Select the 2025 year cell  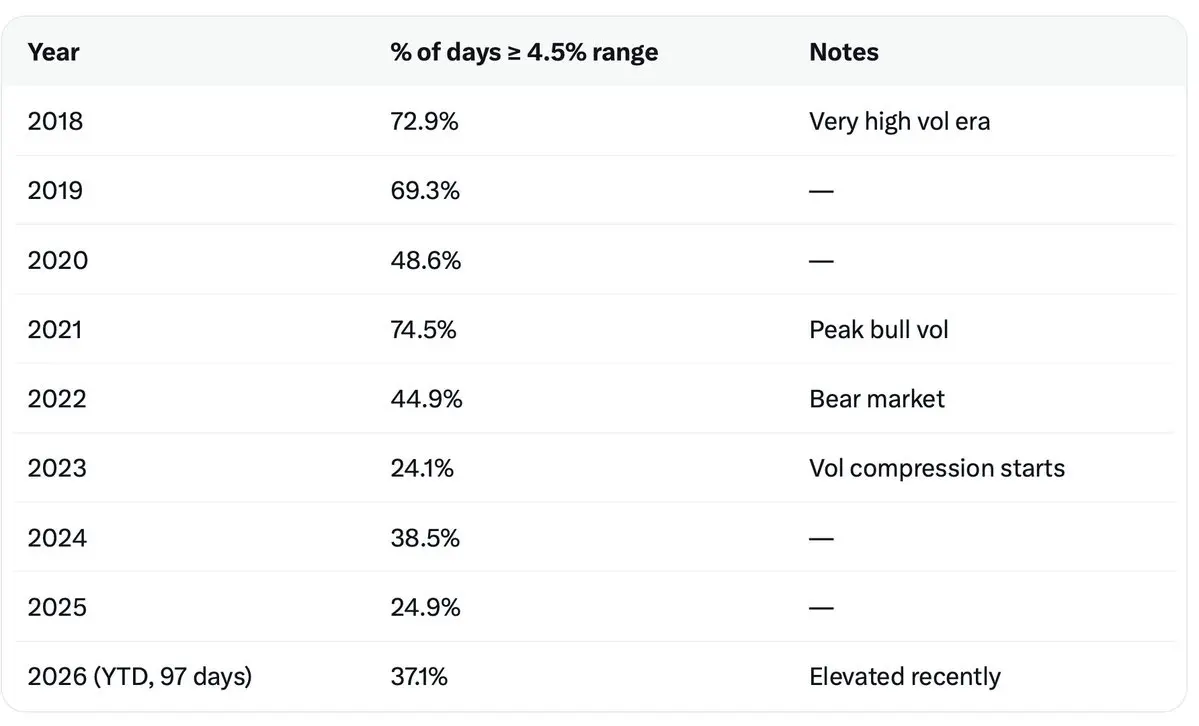coord(57,607)
